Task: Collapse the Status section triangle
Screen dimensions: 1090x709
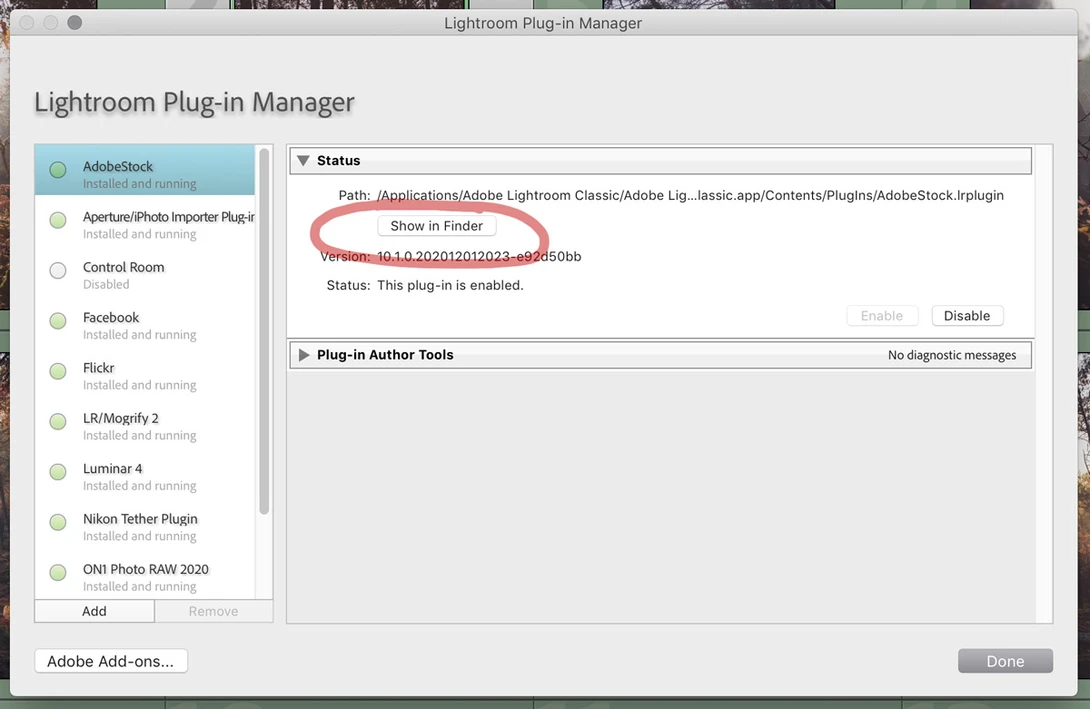Action: coord(303,161)
